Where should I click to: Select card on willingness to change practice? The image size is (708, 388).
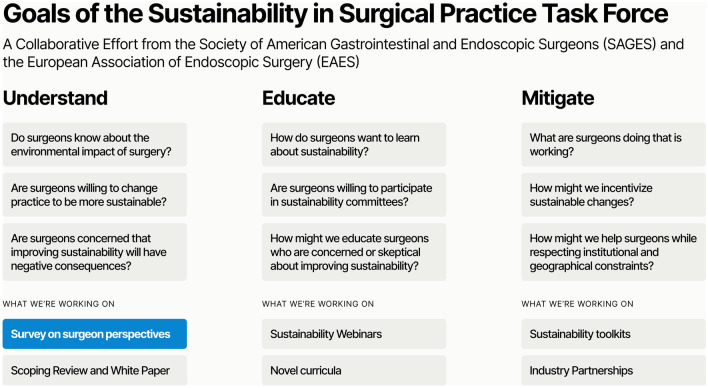pyautogui.click(x=95, y=195)
